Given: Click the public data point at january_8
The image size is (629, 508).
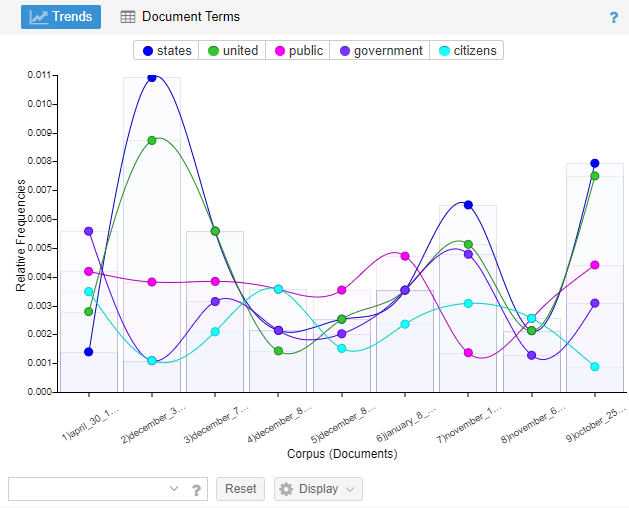Looking at the screenshot, I should 405,256.
